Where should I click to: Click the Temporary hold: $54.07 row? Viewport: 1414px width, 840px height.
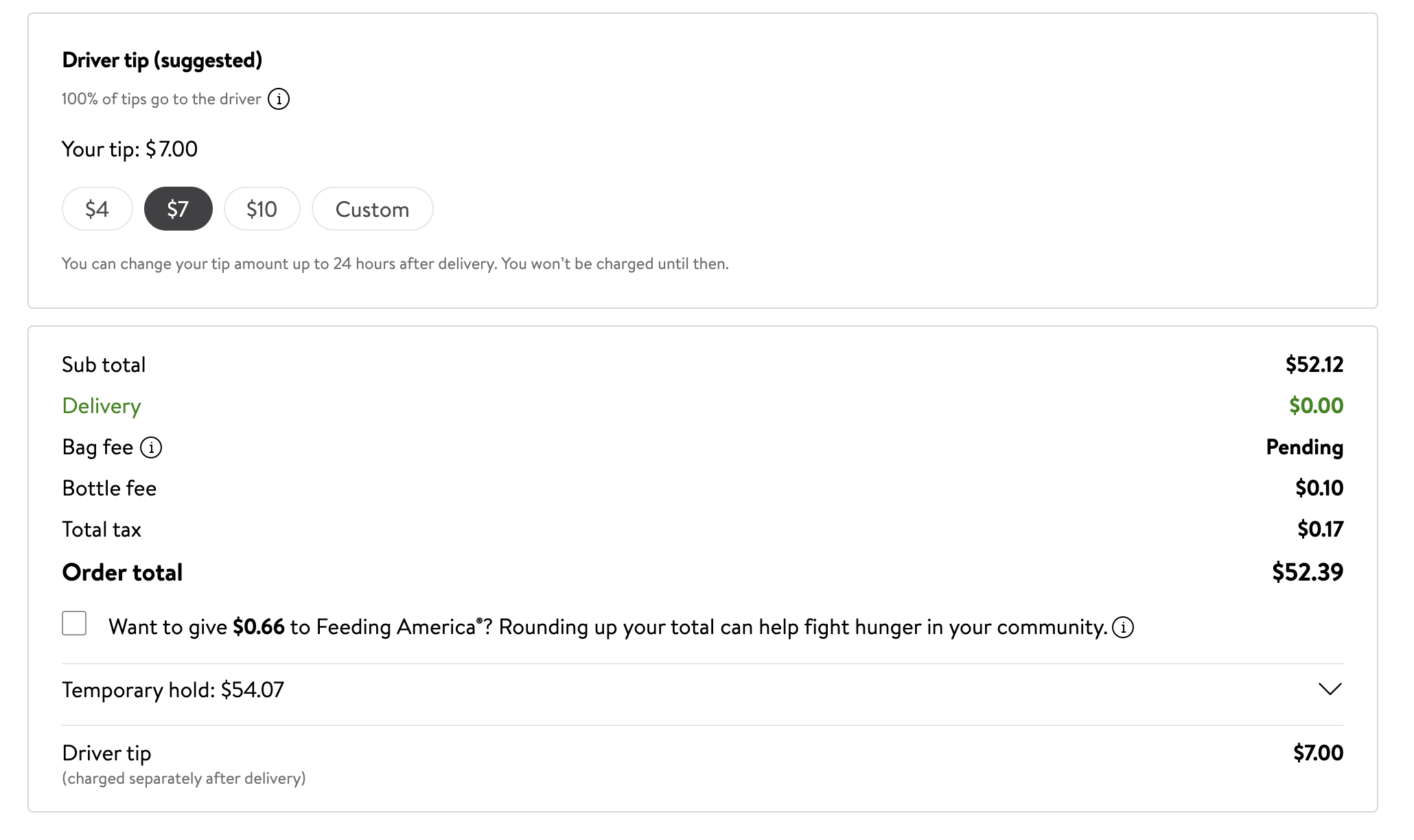click(702, 690)
